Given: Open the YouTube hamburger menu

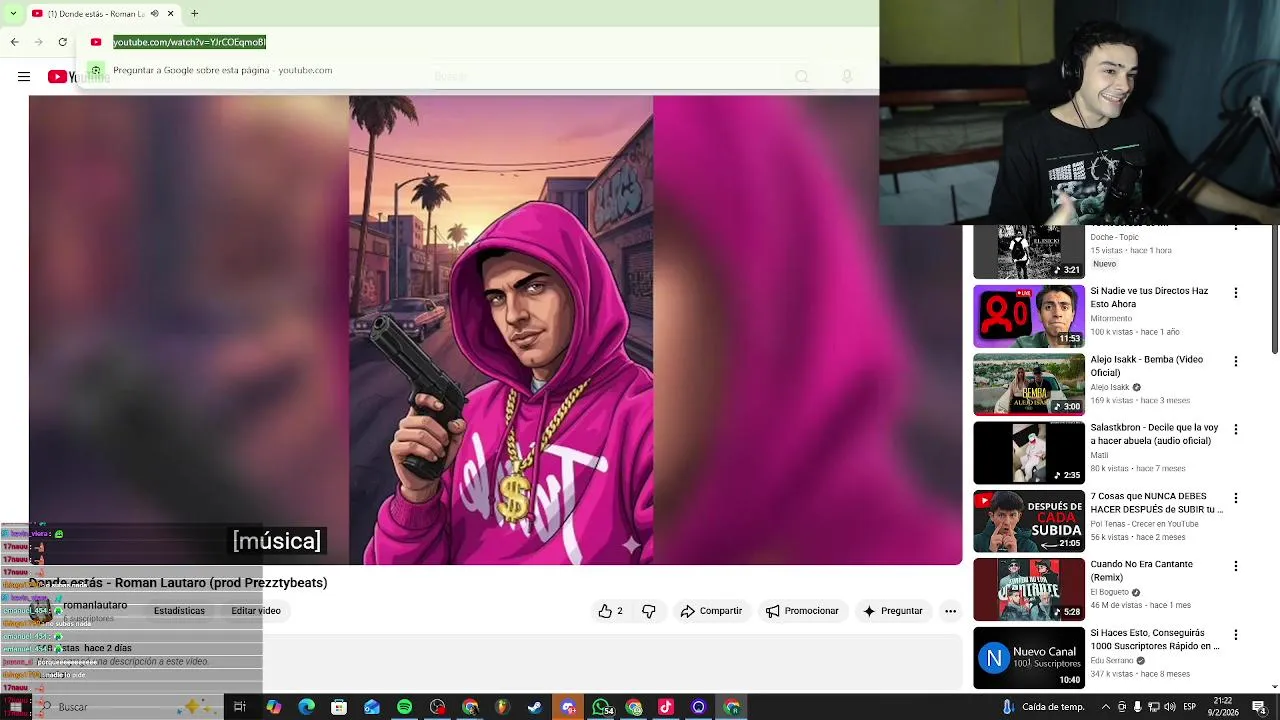Looking at the screenshot, I should [24, 77].
